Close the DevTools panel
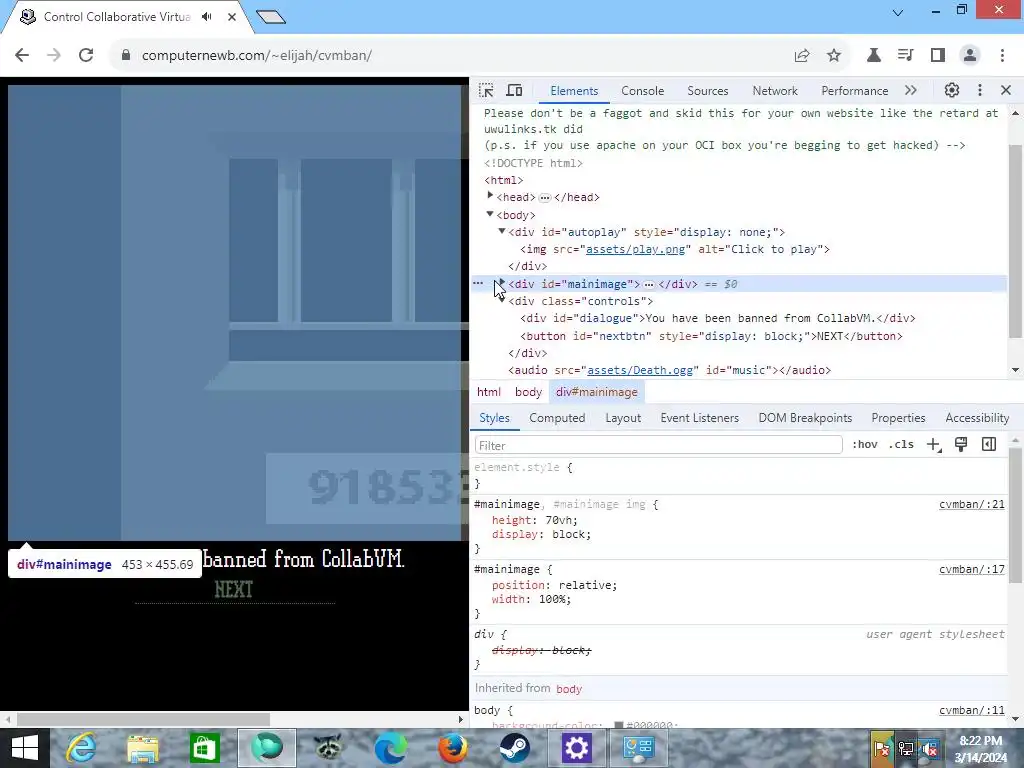The height and width of the screenshot is (768, 1024). point(1006,90)
